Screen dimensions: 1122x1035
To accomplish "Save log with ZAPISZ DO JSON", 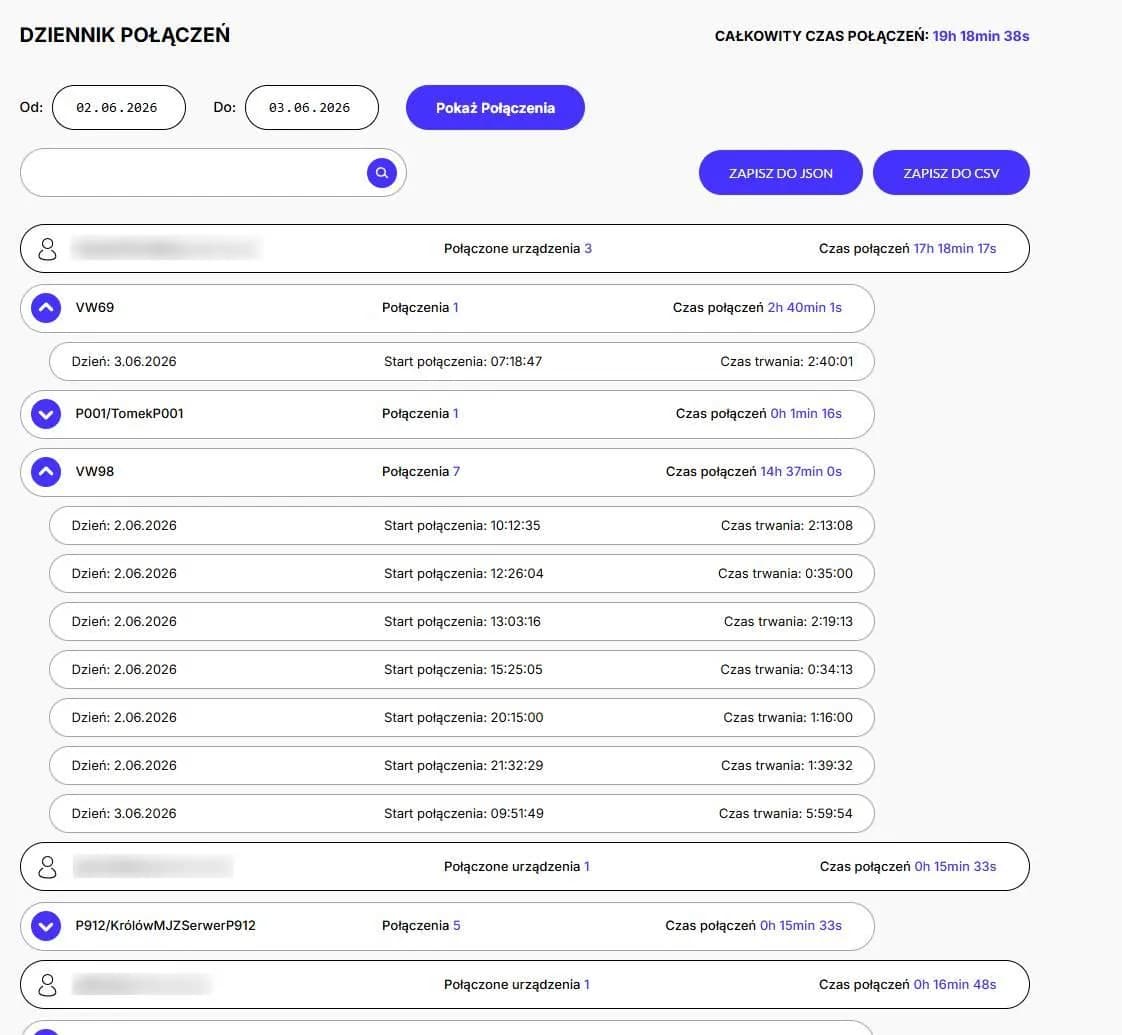I will [781, 172].
